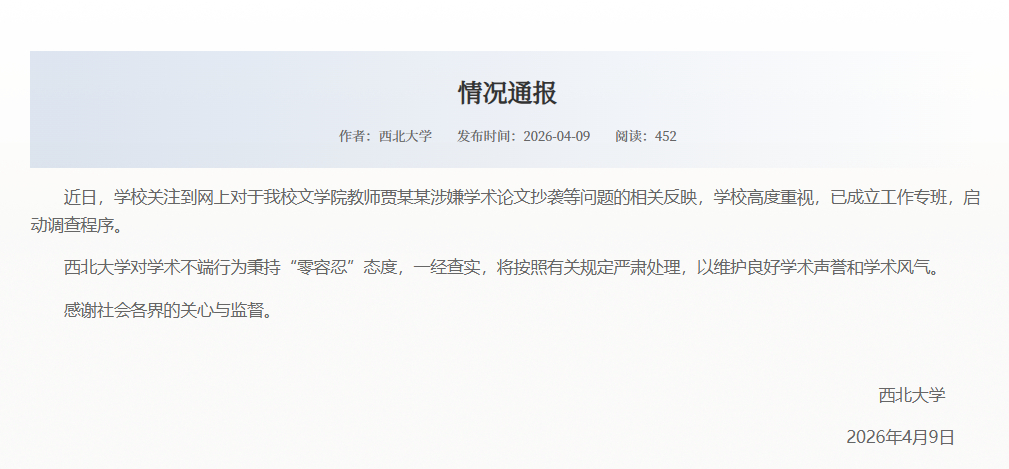
Task: Click the signature '西北大学' at the bottom
Action: pyautogui.click(x=912, y=395)
